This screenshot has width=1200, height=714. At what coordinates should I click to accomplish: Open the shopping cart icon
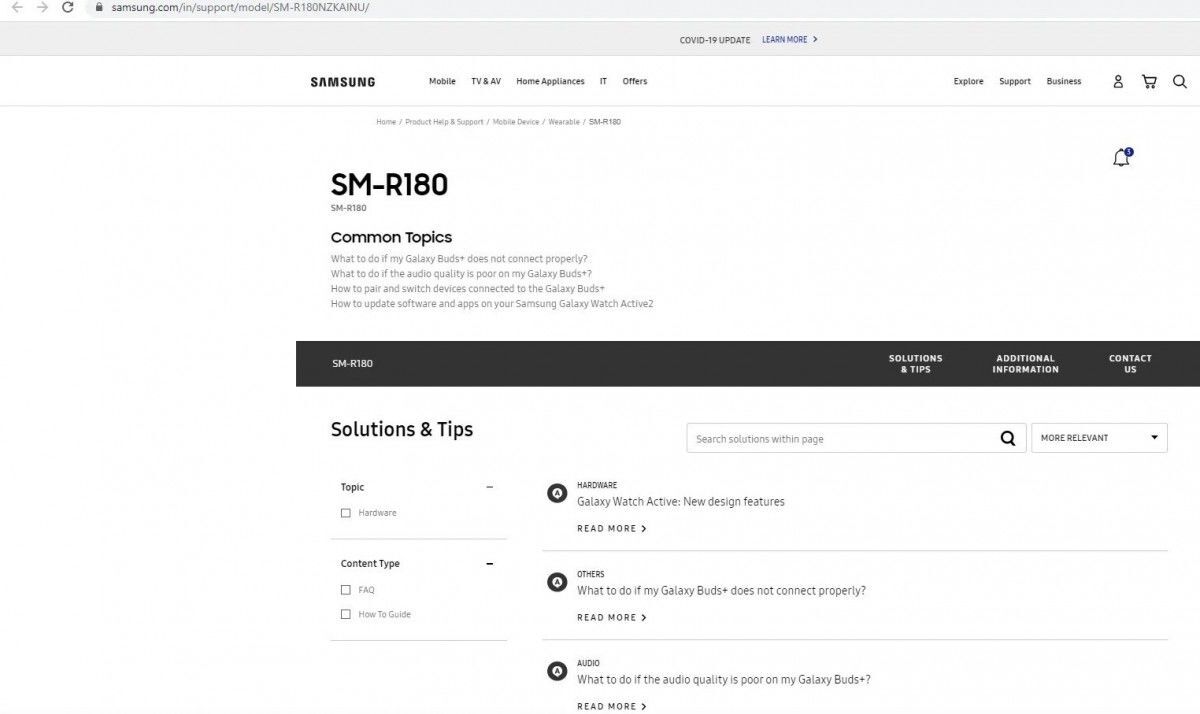pyautogui.click(x=1149, y=82)
